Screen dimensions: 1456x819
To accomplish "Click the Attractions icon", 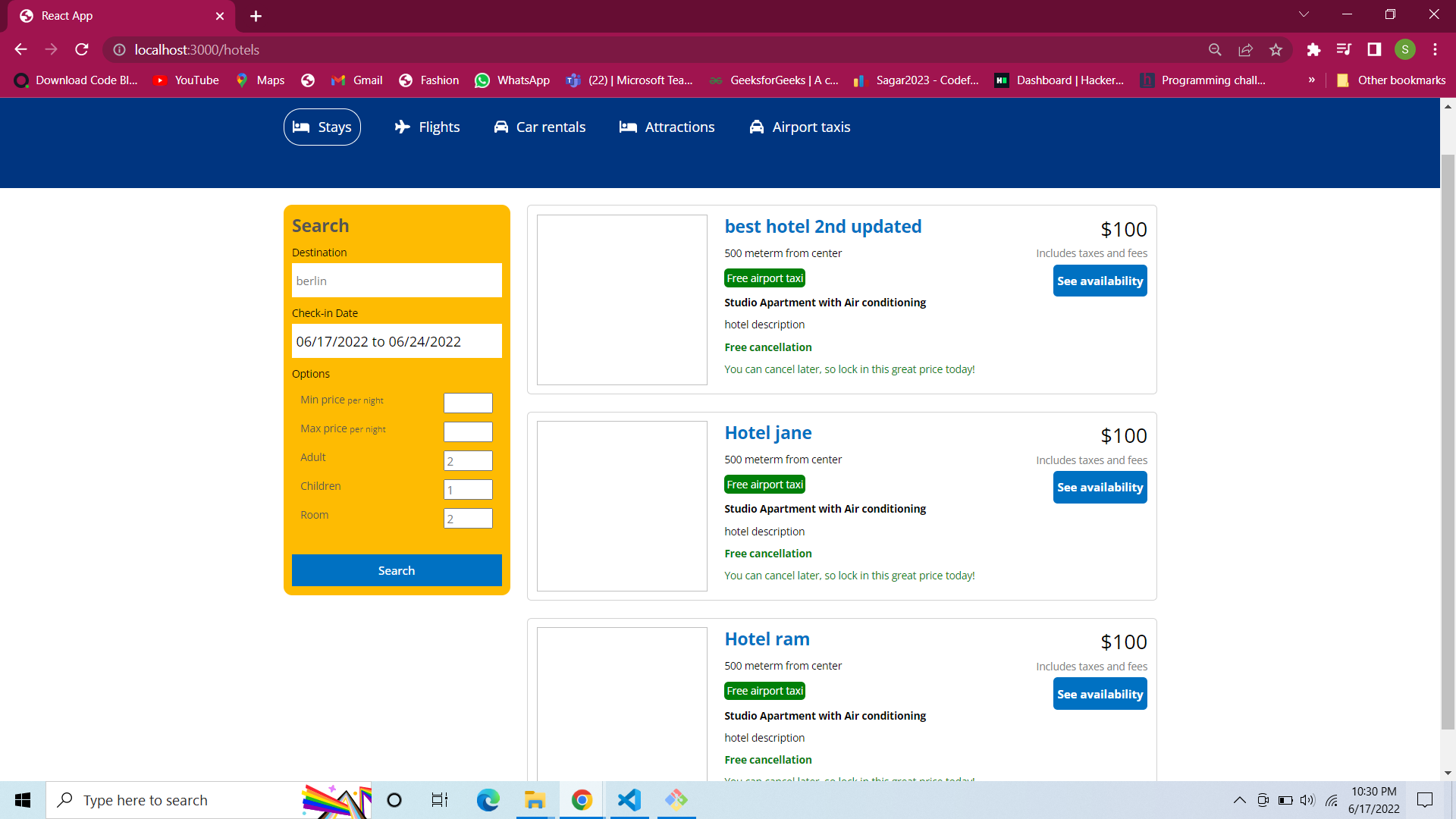I will point(628,127).
